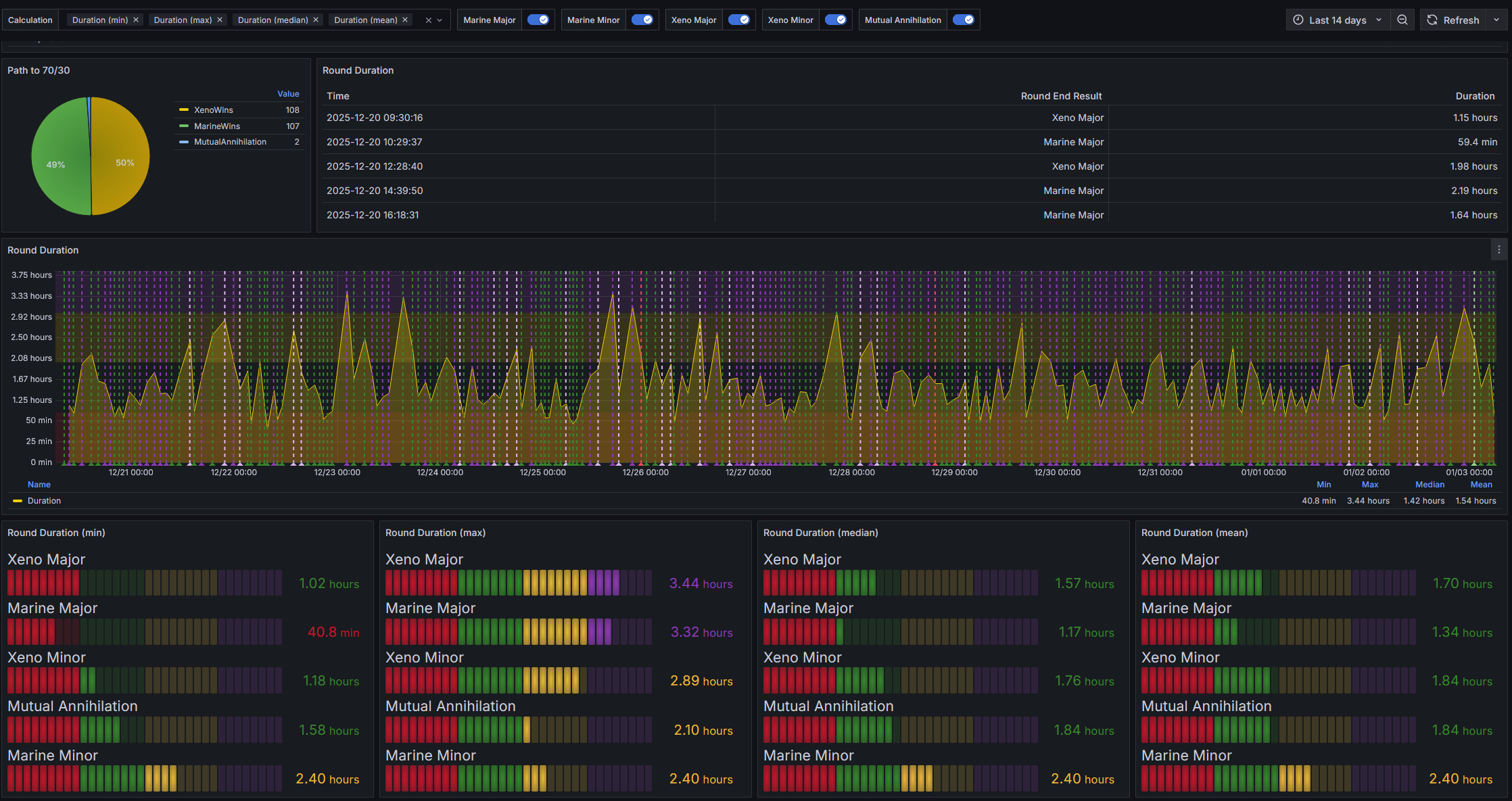
Task: Sort table by Duration column header
Action: (1475, 96)
